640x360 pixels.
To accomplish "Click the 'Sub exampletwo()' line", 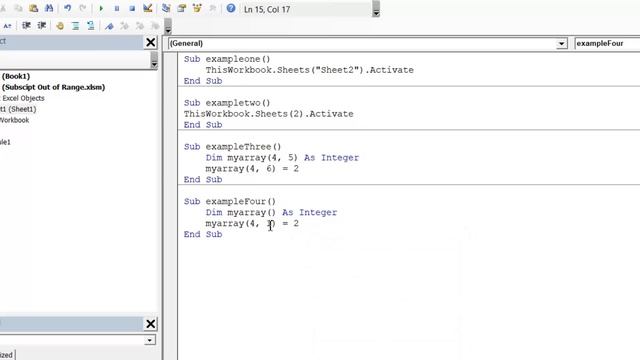I will (x=227, y=103).
